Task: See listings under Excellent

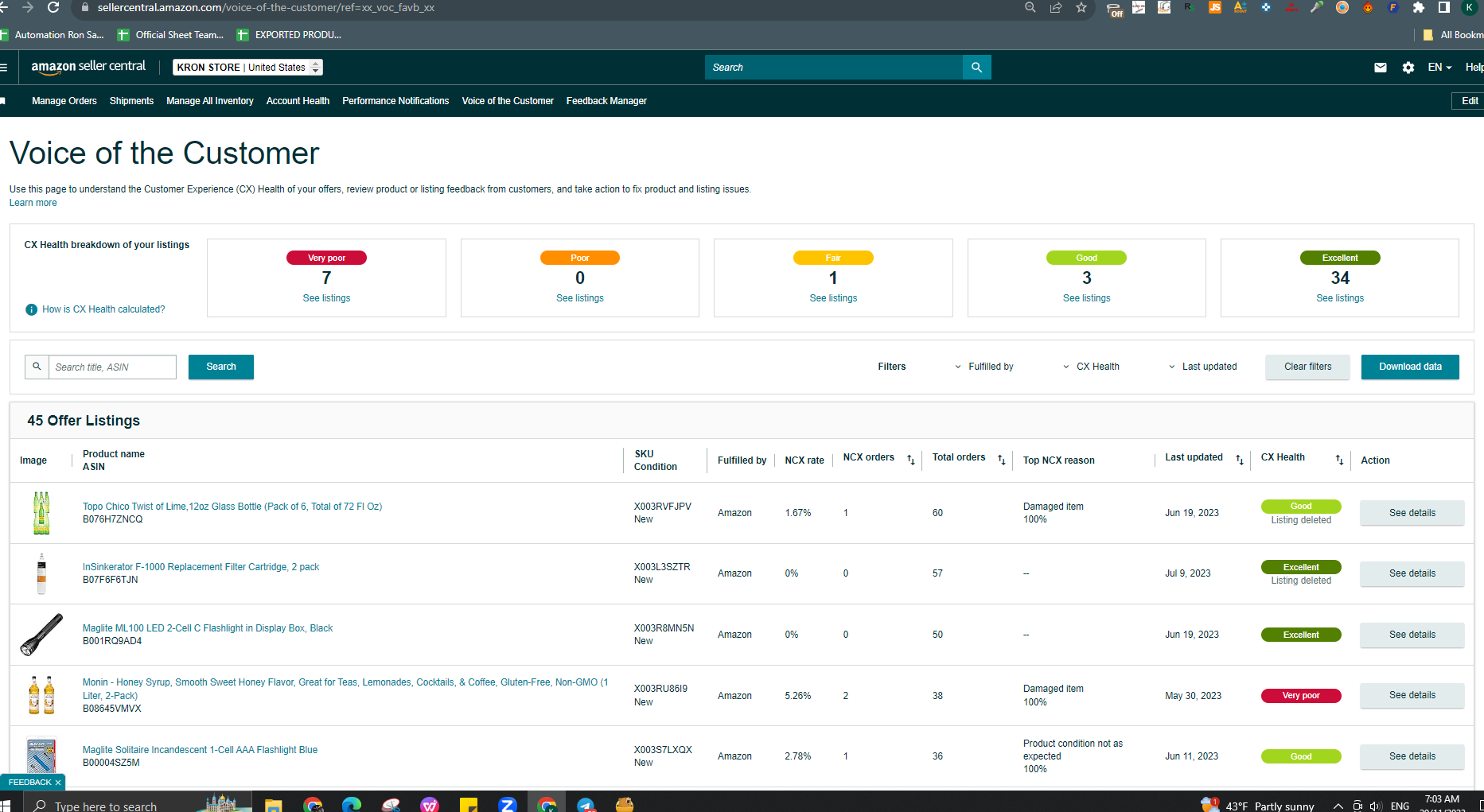Action: coord(1340,298)
